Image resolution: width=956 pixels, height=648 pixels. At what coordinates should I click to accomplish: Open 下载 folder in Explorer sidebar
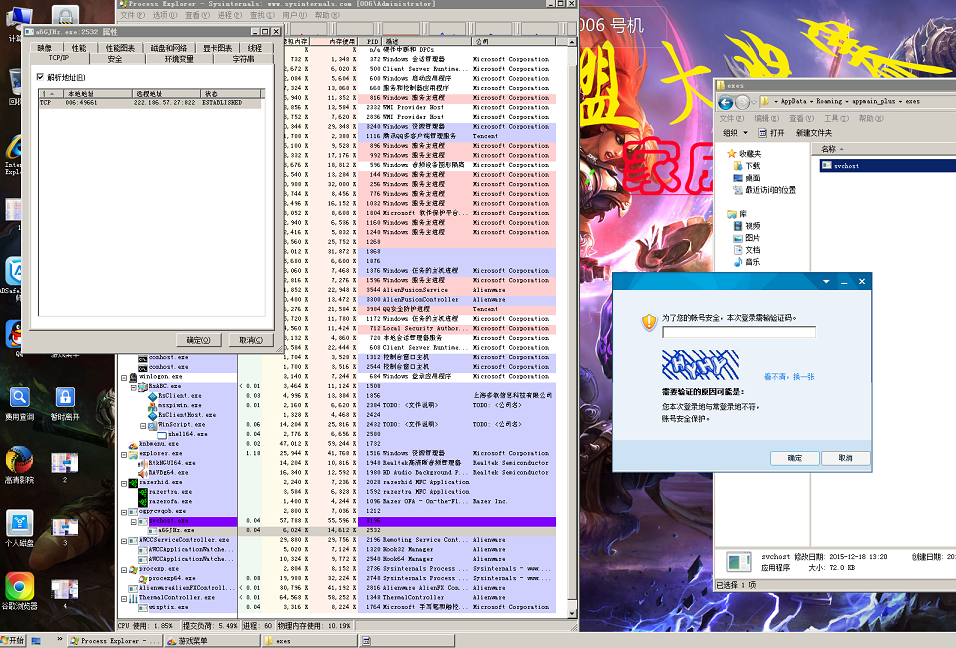coord(747,166)
